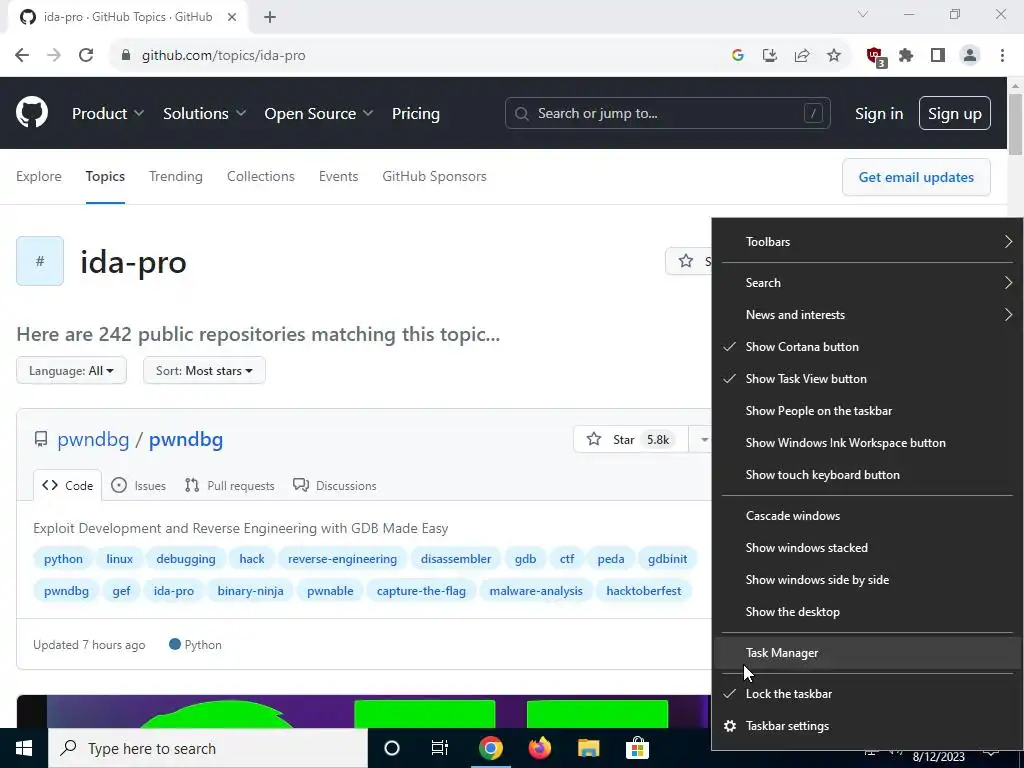Open the Open Source dropdown
The width and height of the screenshot is (1024, 768).
319,114
